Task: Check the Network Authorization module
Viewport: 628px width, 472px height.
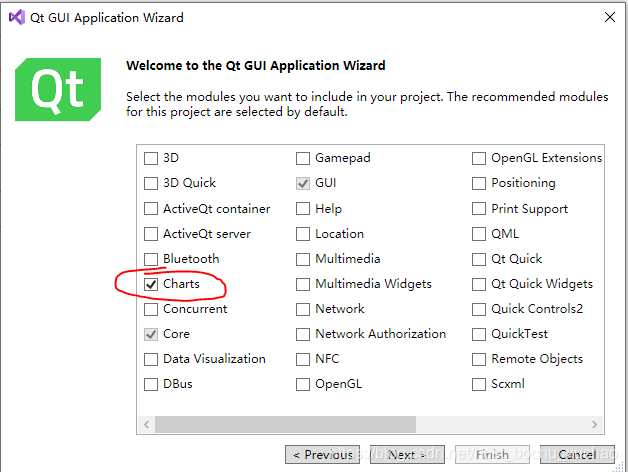Action: coord(303,334)
